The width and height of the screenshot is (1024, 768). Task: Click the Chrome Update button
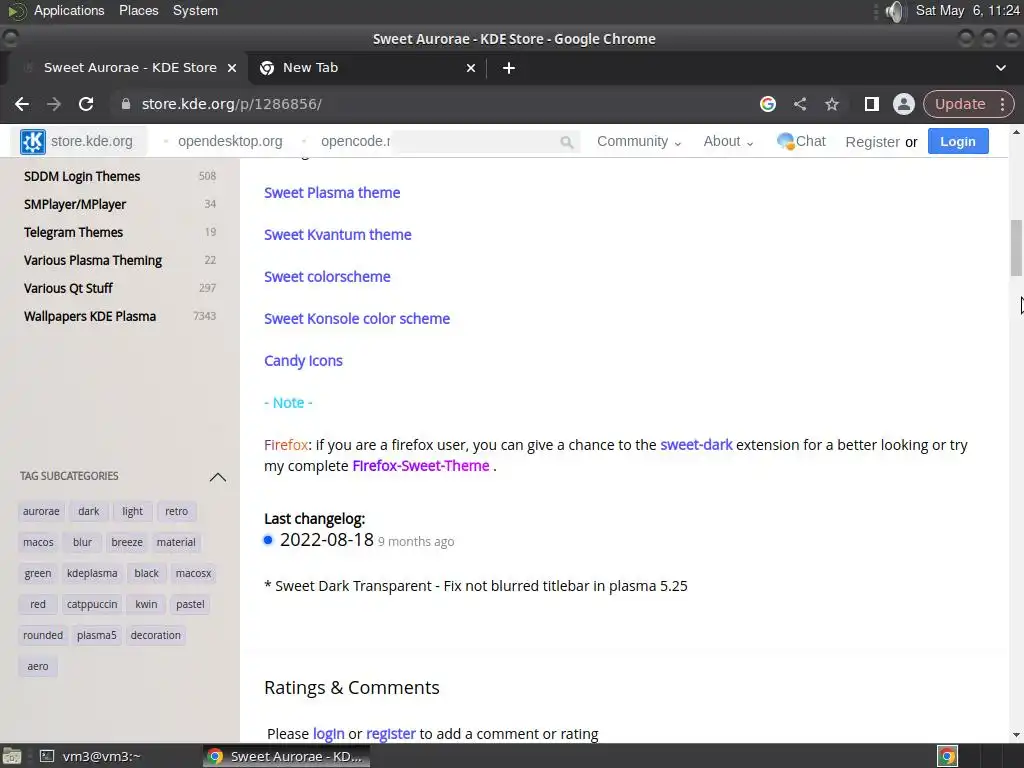[x=960, y=104]
